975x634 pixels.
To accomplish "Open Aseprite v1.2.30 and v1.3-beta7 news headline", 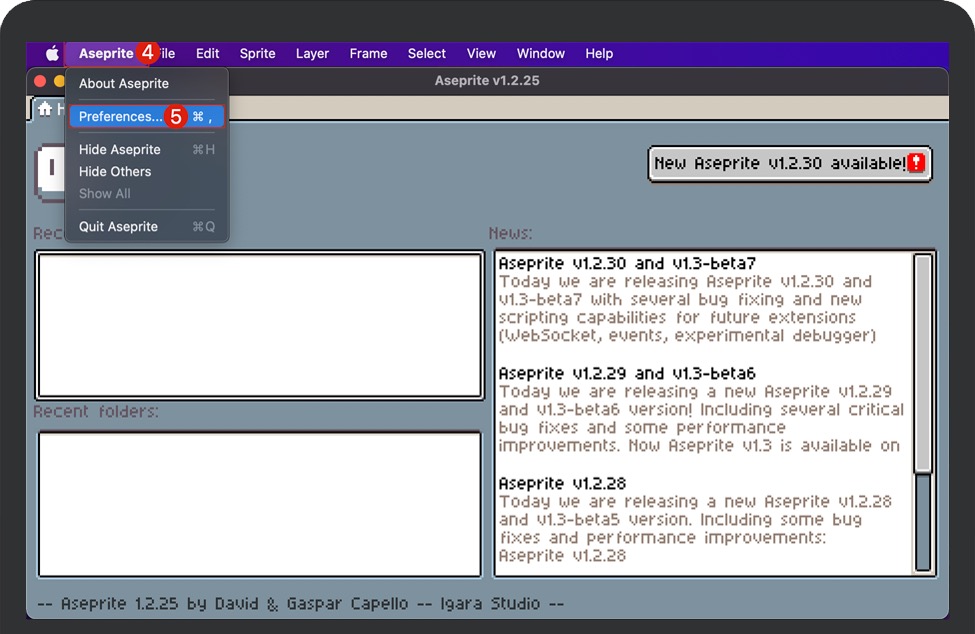I will (x=627, y=263).
